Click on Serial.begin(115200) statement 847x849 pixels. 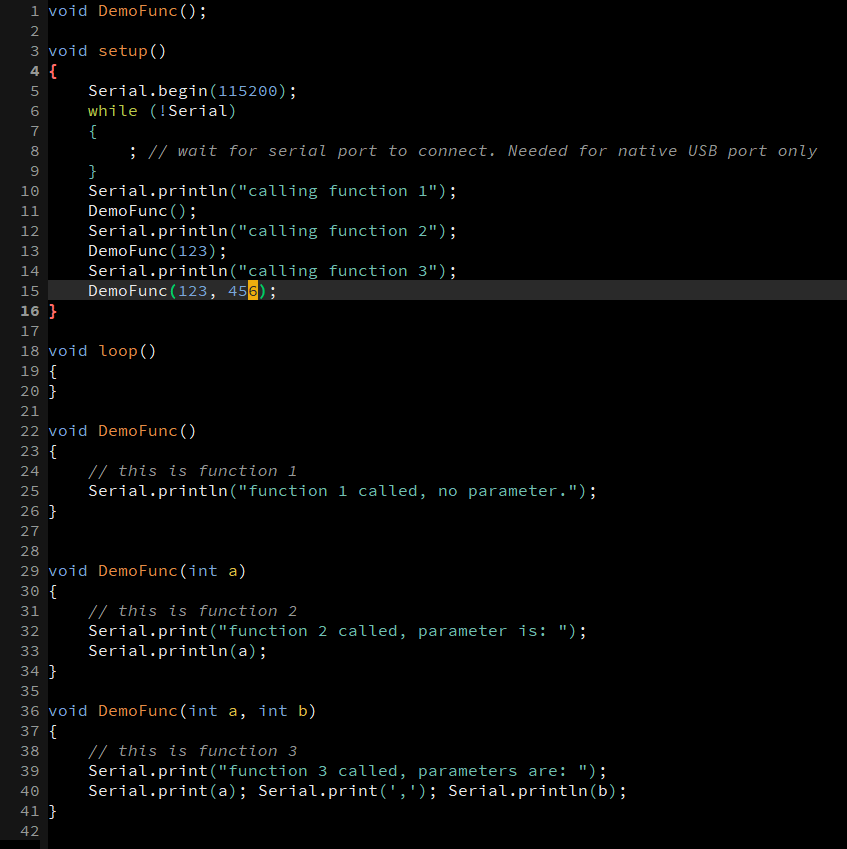click(192, 91)
